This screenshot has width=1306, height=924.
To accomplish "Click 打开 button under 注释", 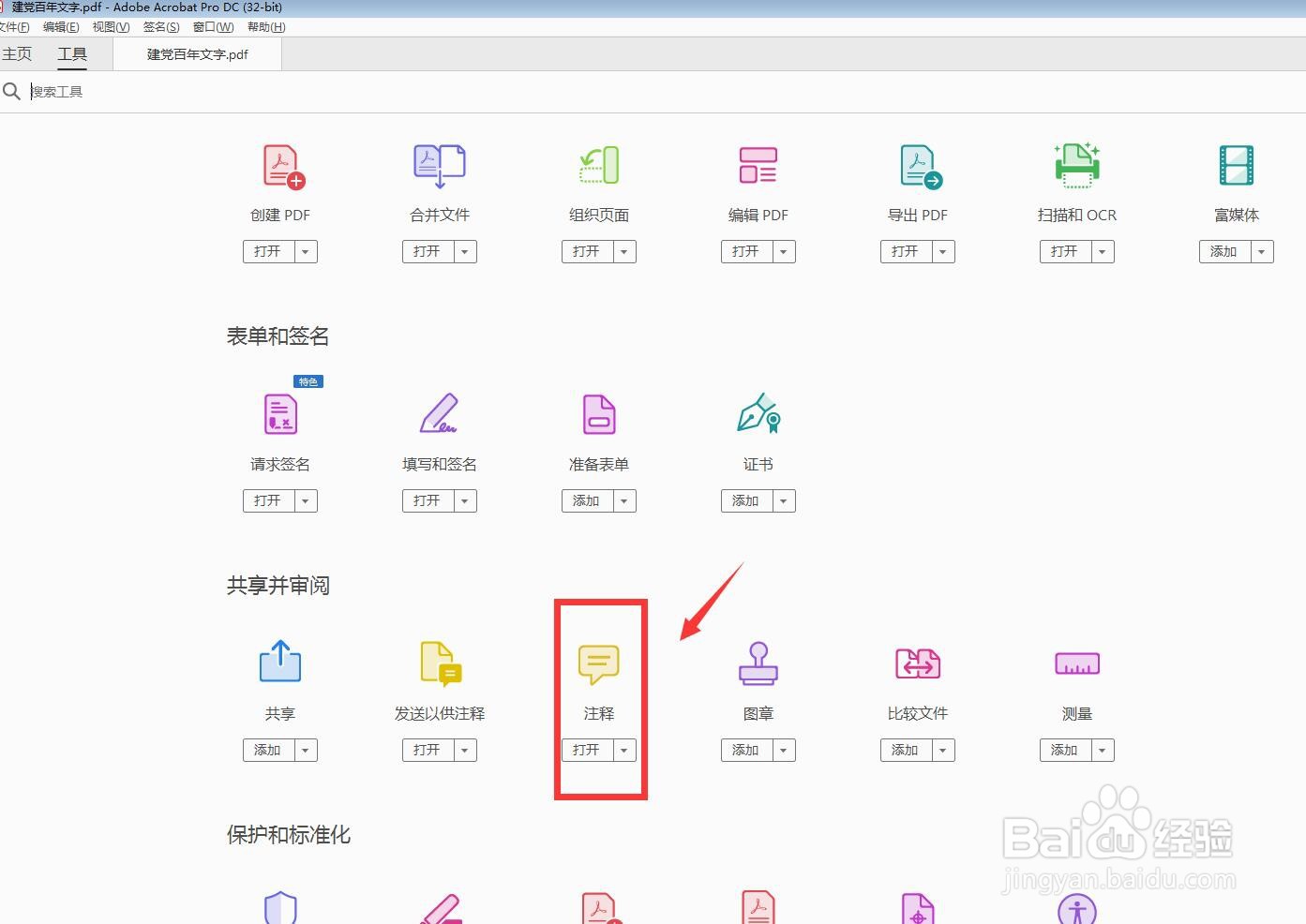I will (x=587, y=751).
